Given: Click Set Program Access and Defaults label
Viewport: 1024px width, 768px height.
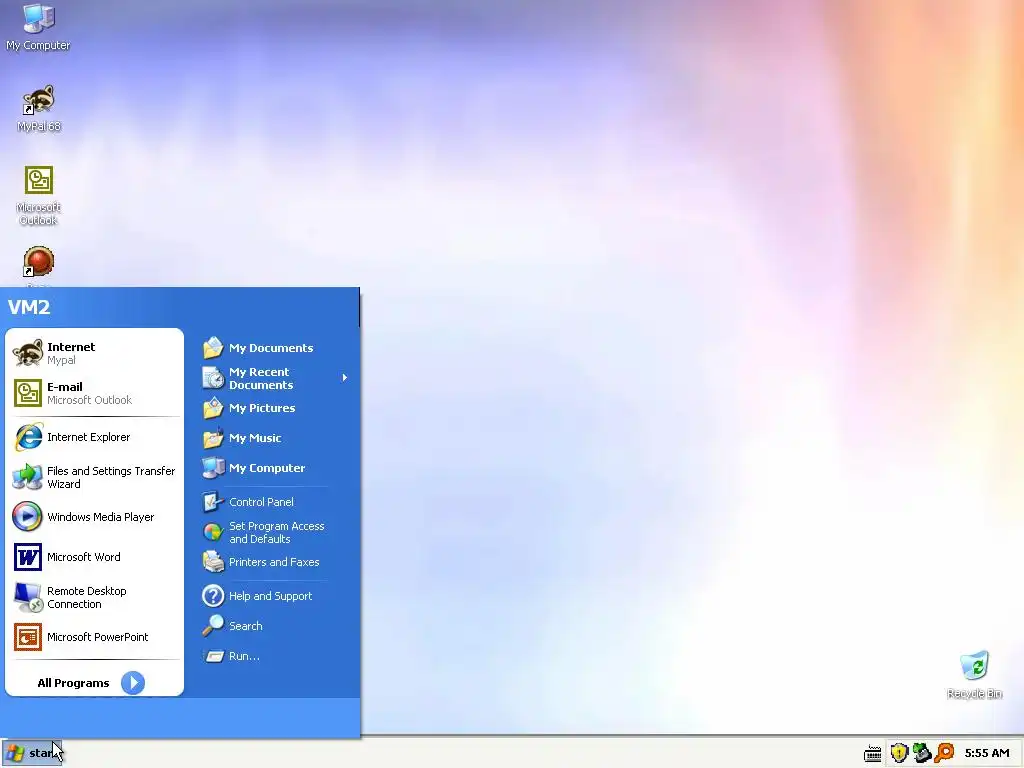Looking at the screenshot, I should coord(276,532).
